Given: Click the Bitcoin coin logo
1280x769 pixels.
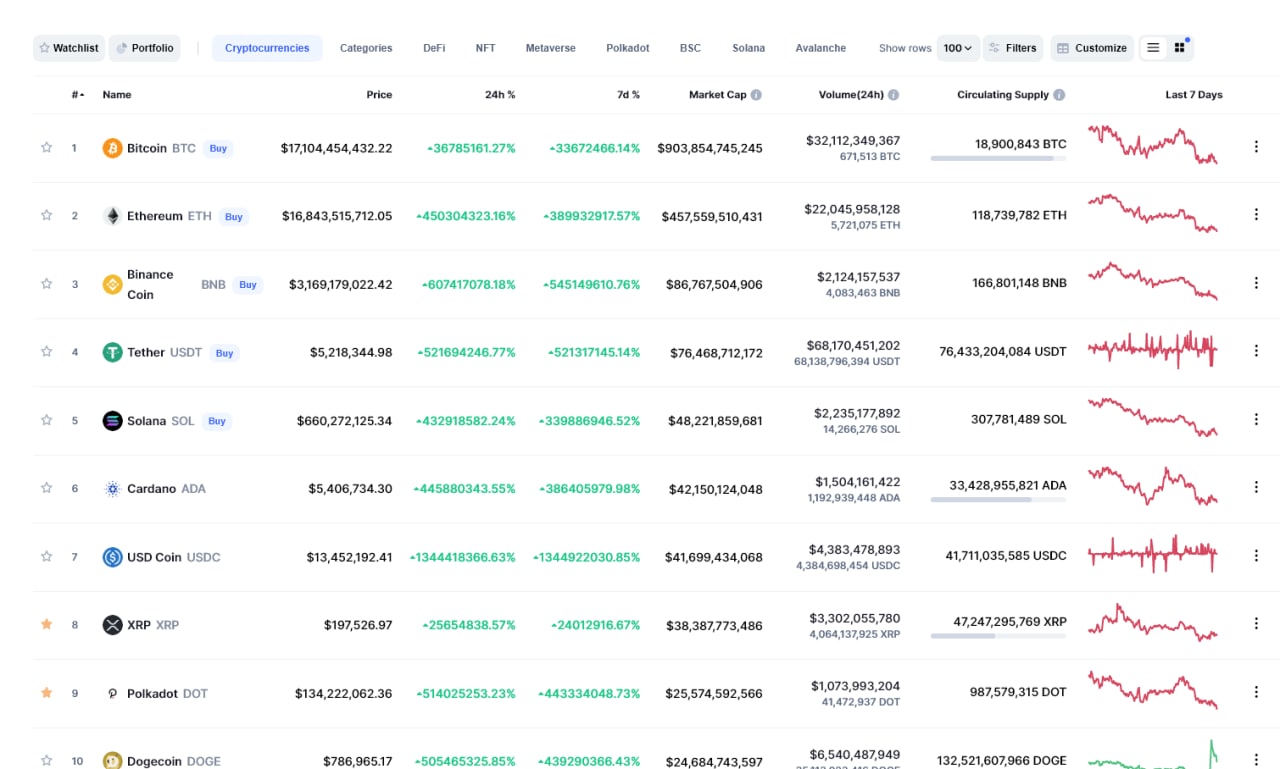Looking at the screenshot, I should (x=113, y=148).
